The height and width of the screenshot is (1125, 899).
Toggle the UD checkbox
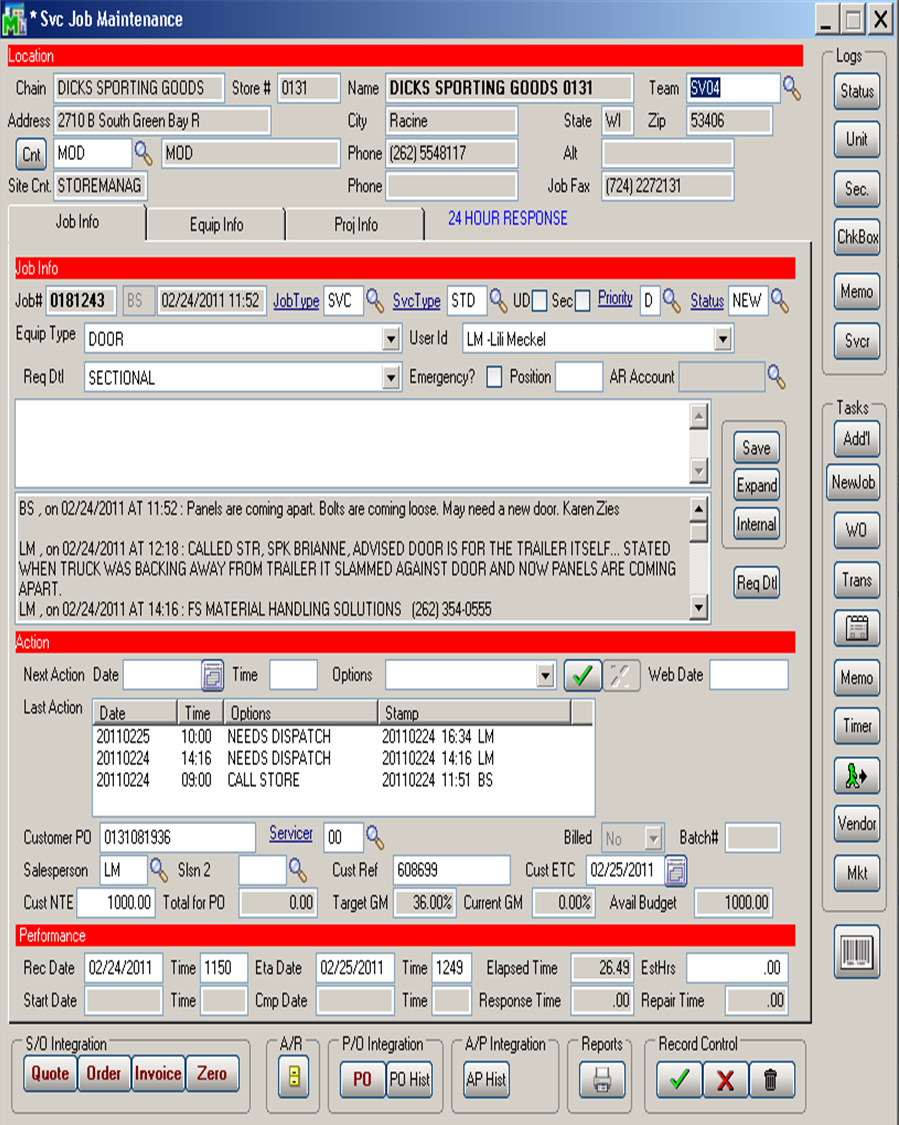pyautogui.click(x=540, y=301)
